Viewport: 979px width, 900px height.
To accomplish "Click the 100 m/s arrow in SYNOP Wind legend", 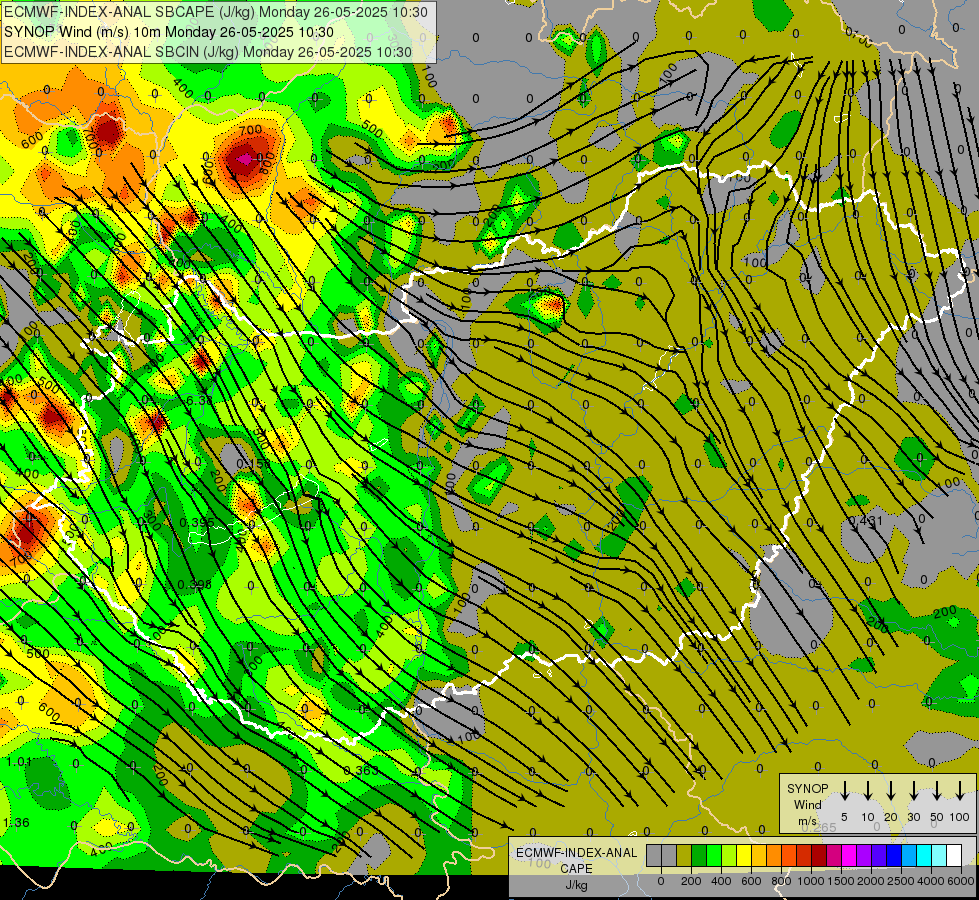I will (960, 791).
